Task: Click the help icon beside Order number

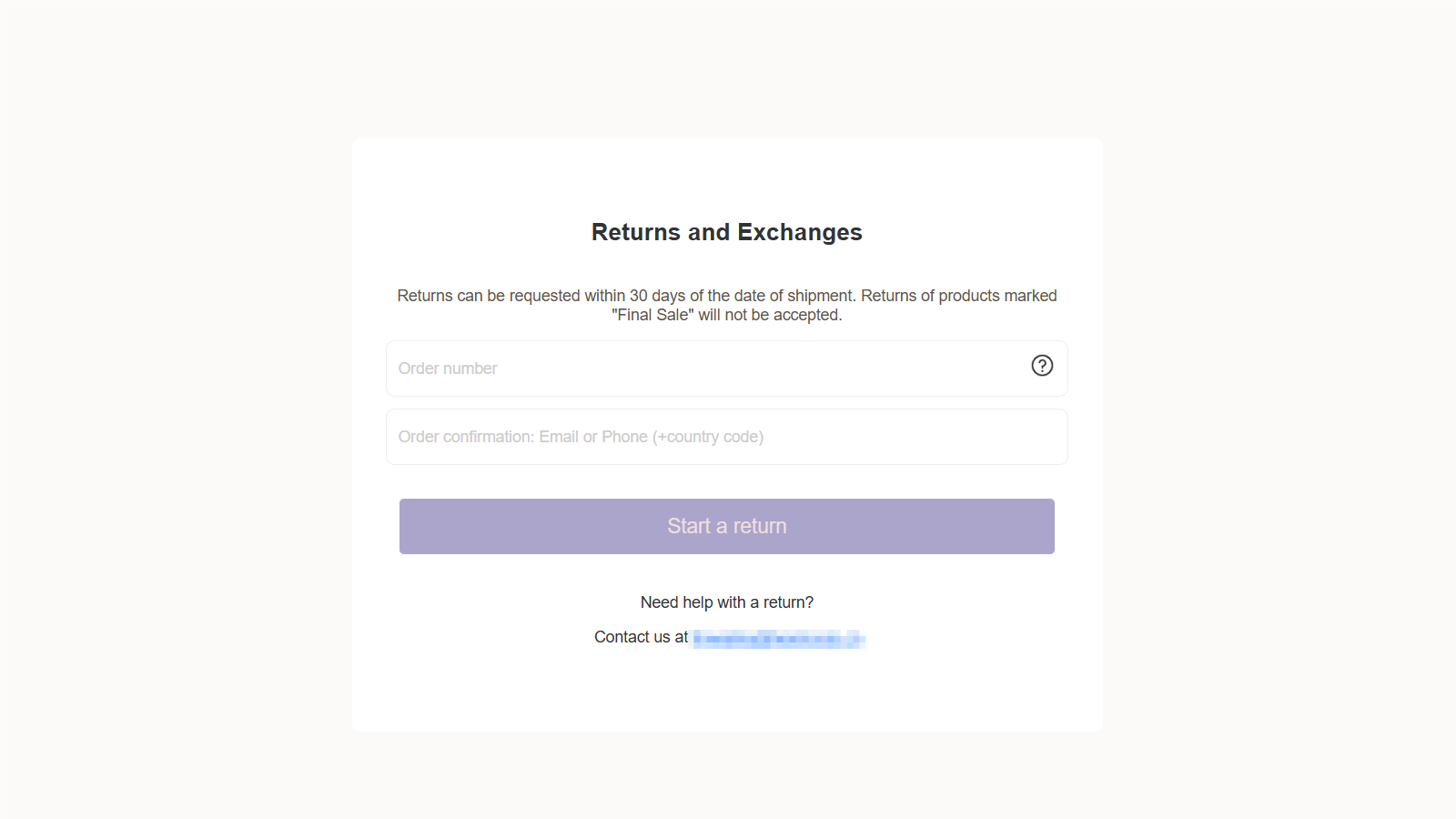Action: pos(1041,367)
